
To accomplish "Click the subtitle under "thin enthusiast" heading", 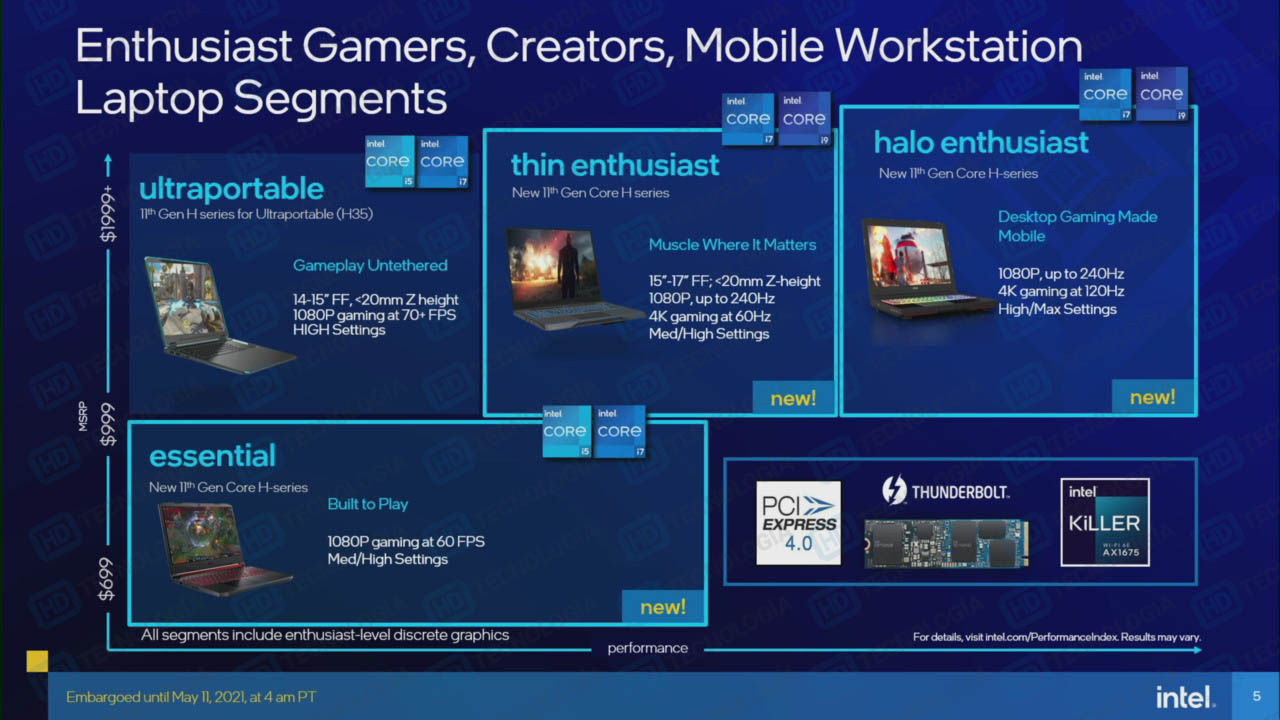I will (591, 192).
